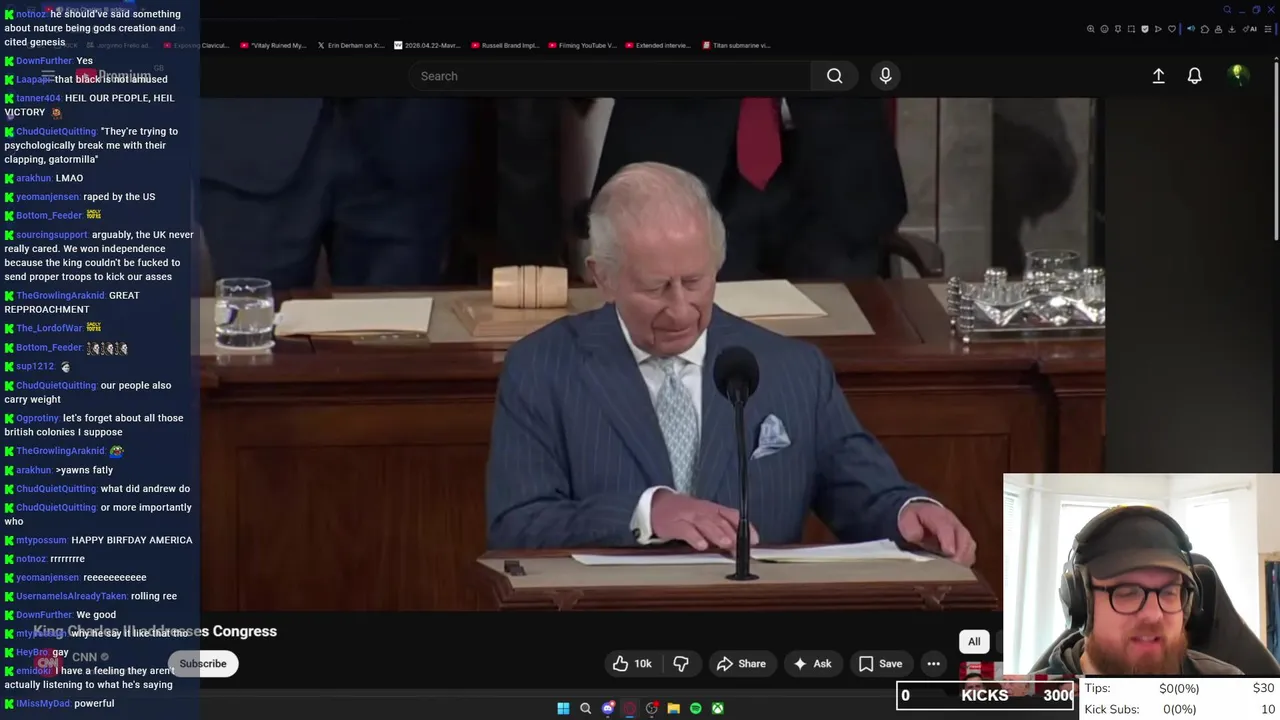Open Windows taskbar search

(x=586, y=709)
